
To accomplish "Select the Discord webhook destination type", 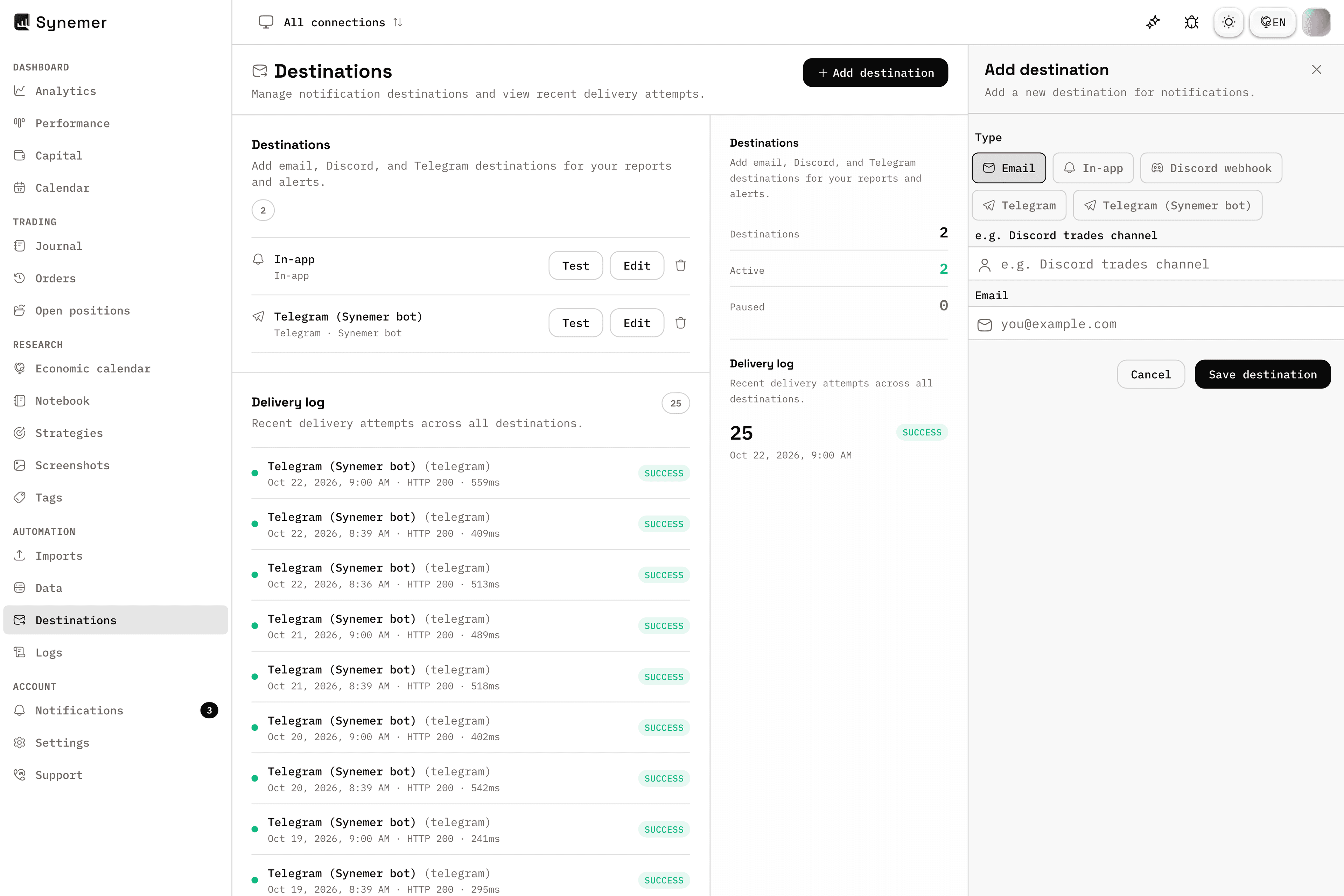I will pyautogui.click(x=1211, y=168).
